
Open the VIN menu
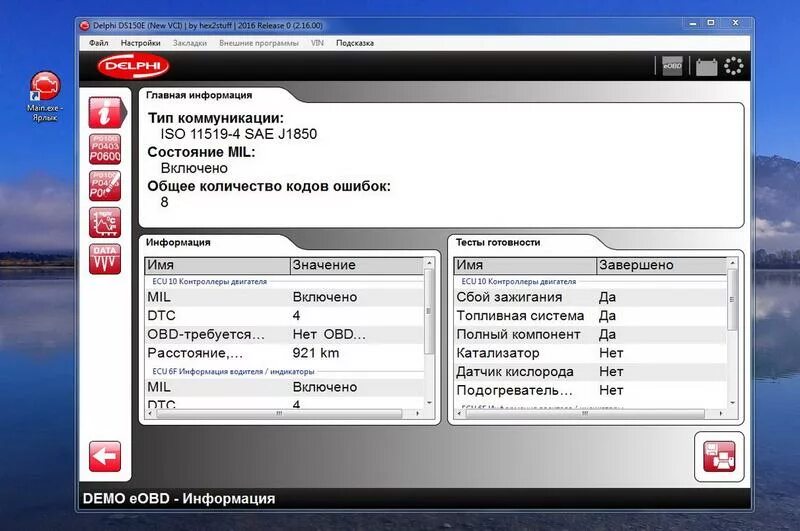pos(317,43)
